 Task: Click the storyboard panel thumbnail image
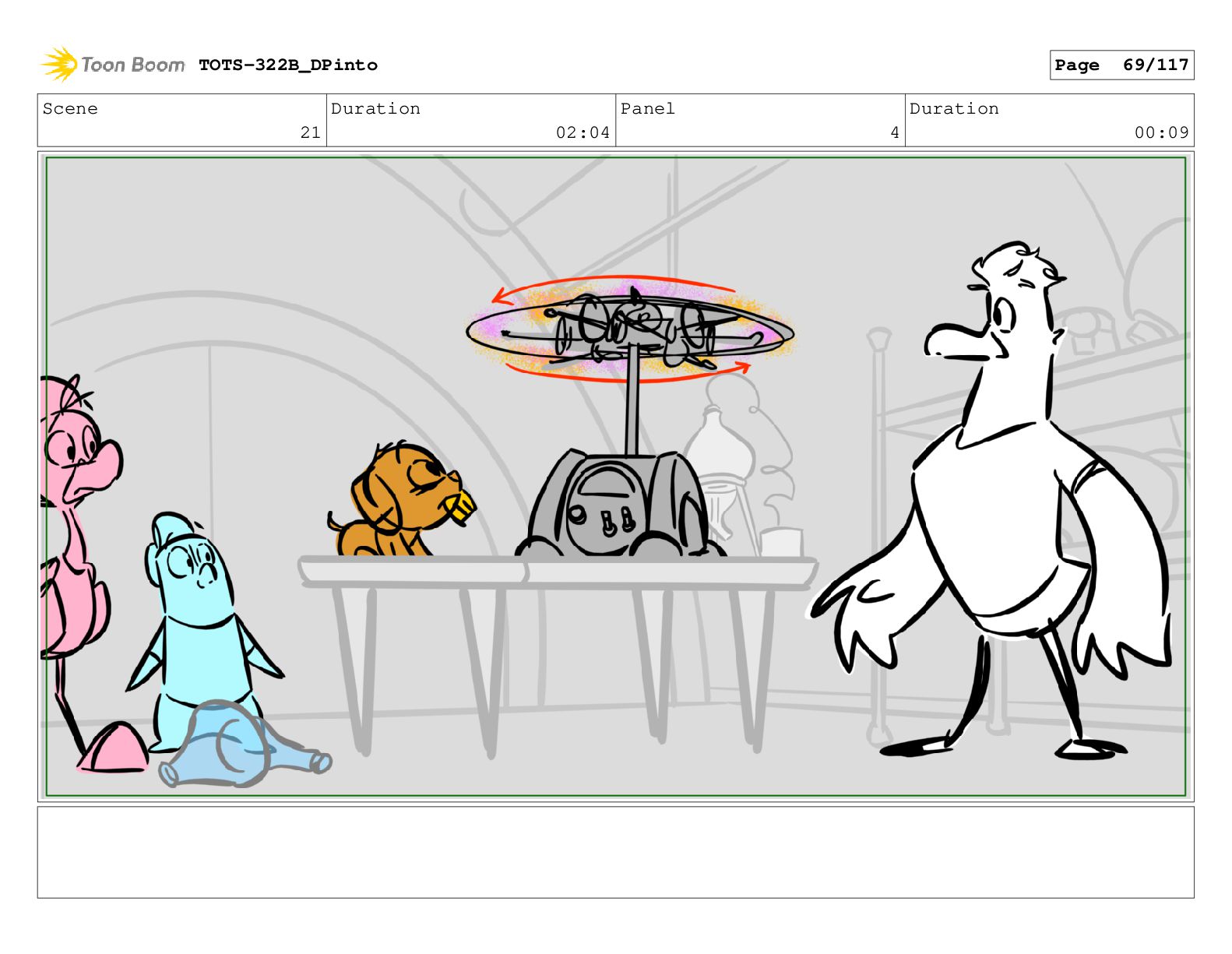[x=615, y=477]
